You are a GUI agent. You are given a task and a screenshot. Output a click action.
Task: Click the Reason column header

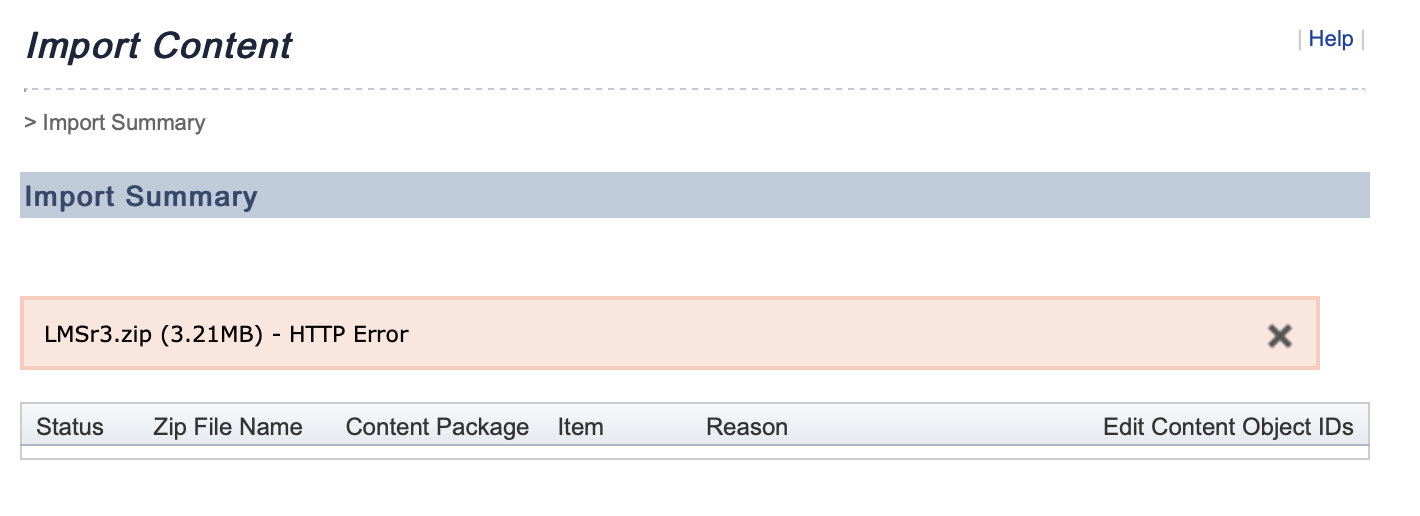[x=746, y=427]
